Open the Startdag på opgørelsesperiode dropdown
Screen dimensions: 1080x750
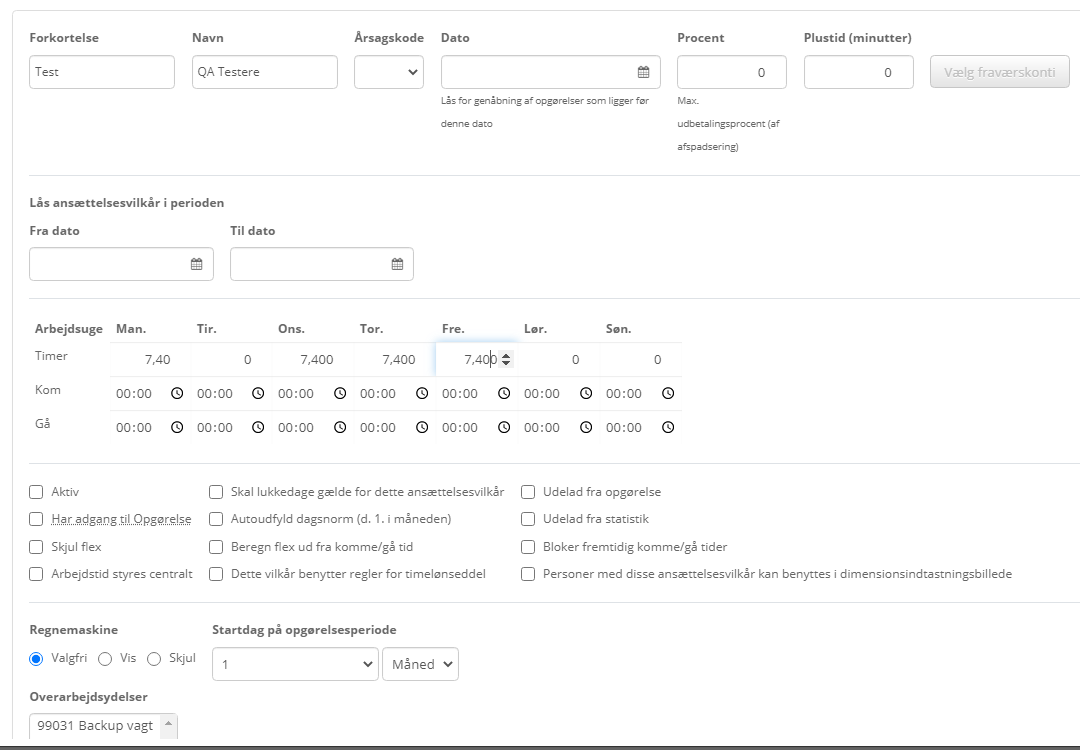coord(294,664)
